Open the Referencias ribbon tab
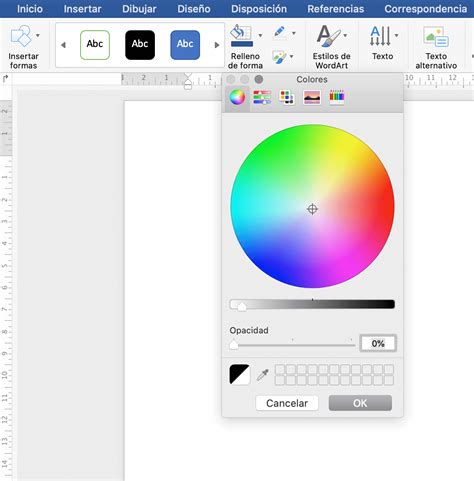The width and height of the screenshot is (474, 481). click(x=336, y=9)
